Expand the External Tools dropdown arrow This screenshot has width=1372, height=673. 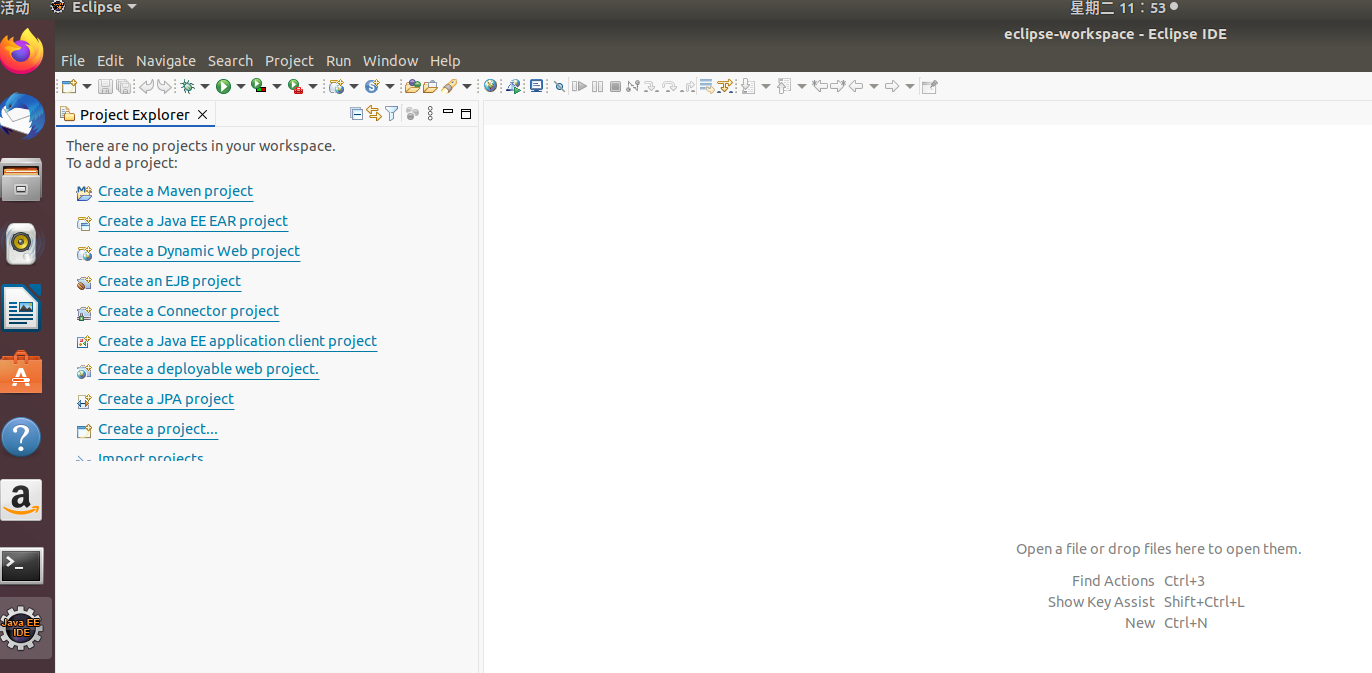click(x=313, y=86)
